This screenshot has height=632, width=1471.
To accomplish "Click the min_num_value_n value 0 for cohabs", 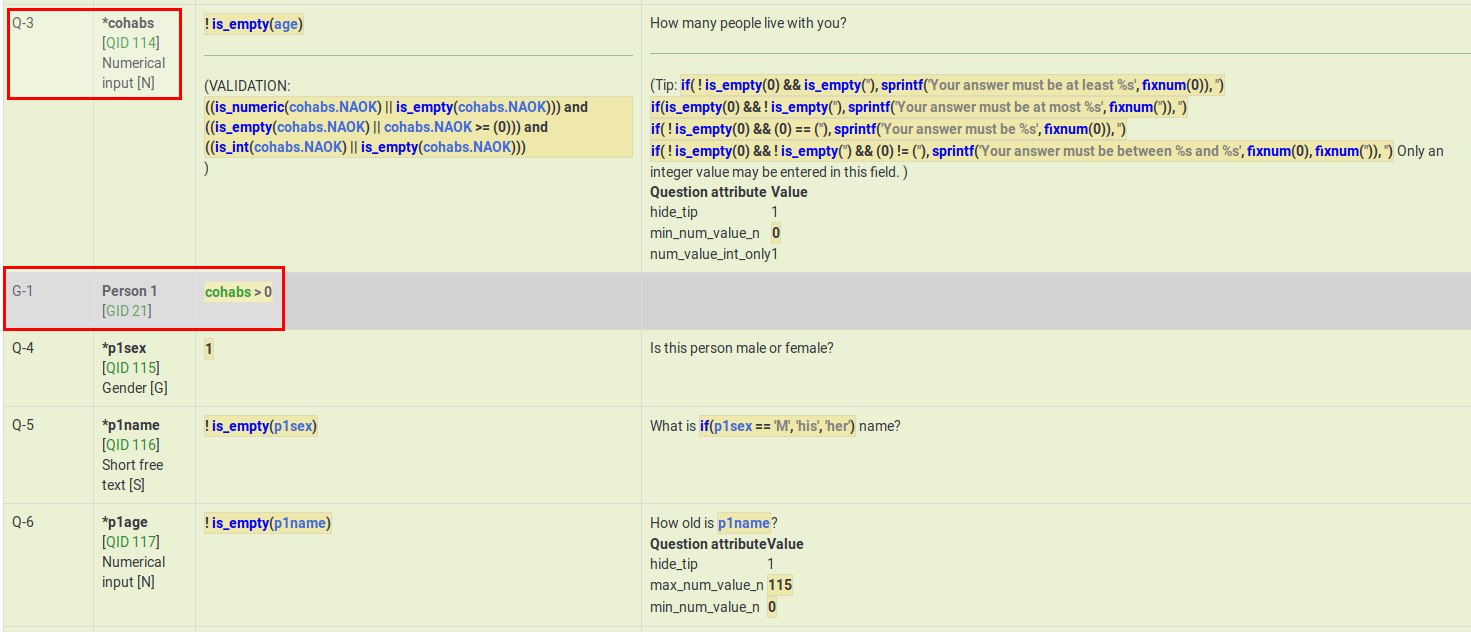I will (775, 233).
